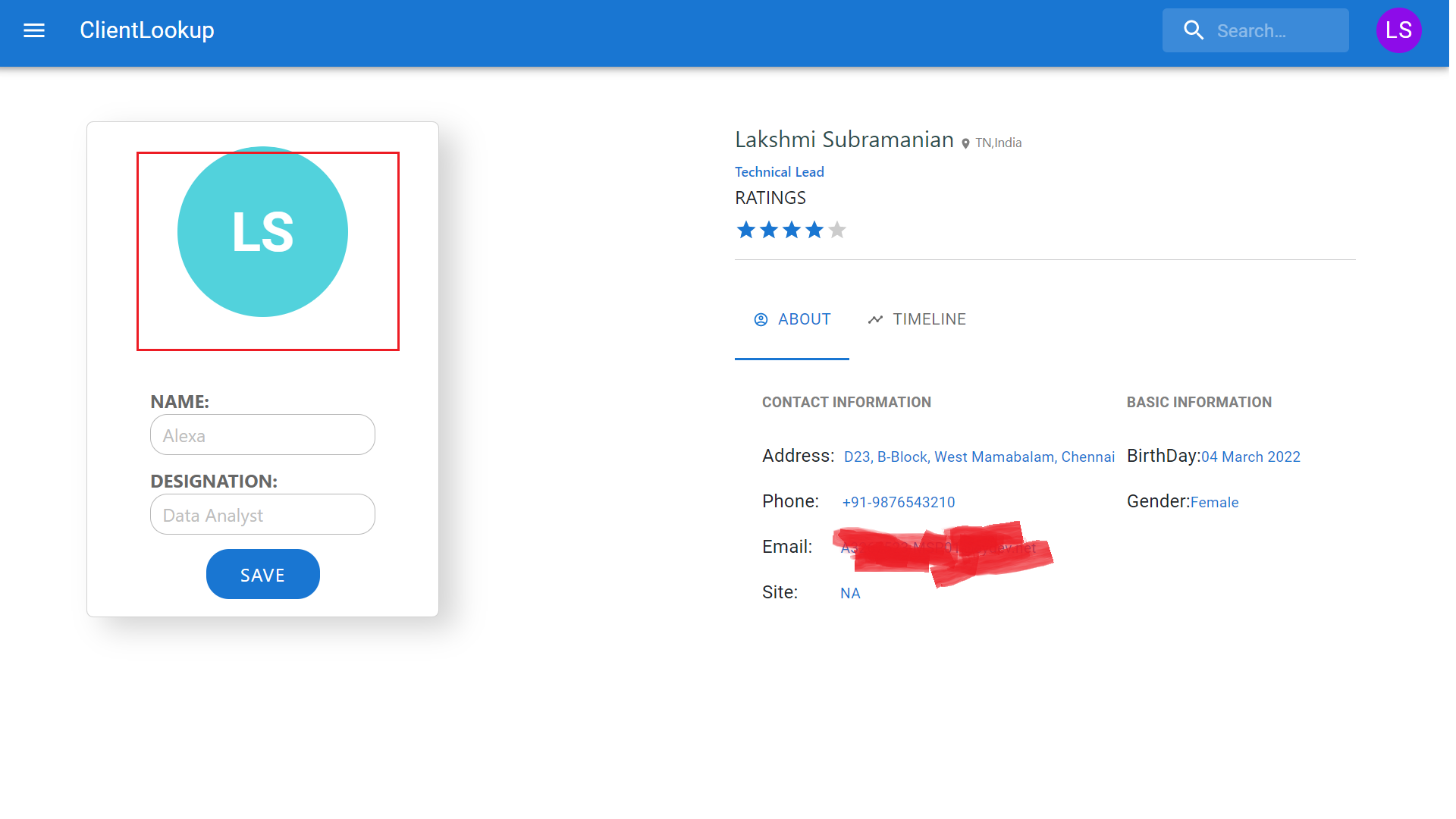Click the NAME input field
This screenshot has height=819, width=1456.
tap(262, 435)
